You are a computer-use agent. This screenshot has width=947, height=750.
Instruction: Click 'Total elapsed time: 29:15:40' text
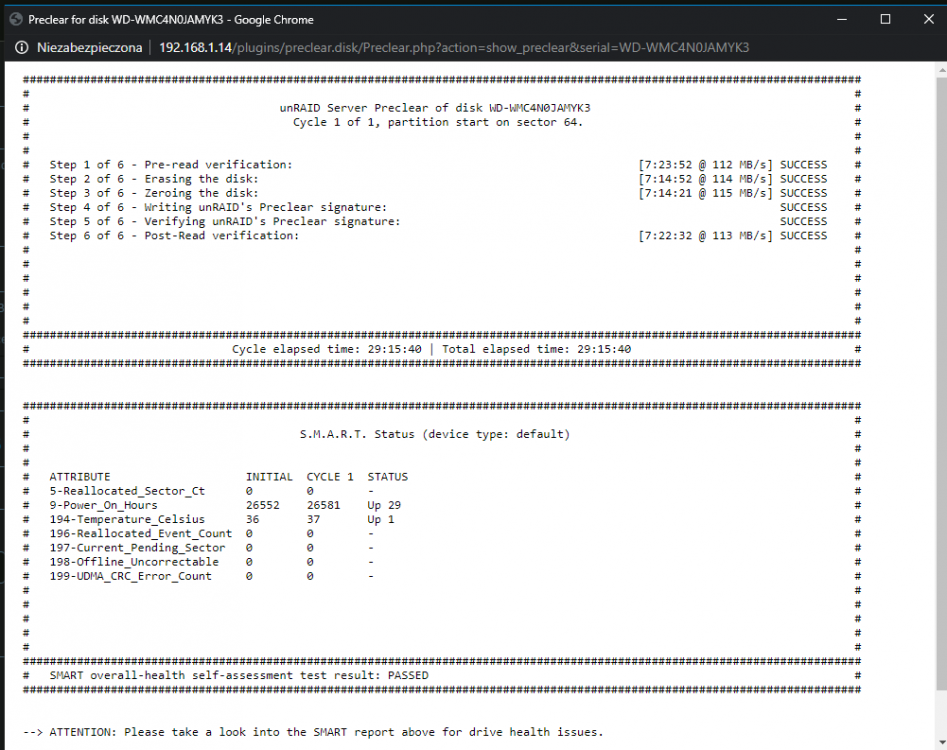coord(536,349)
